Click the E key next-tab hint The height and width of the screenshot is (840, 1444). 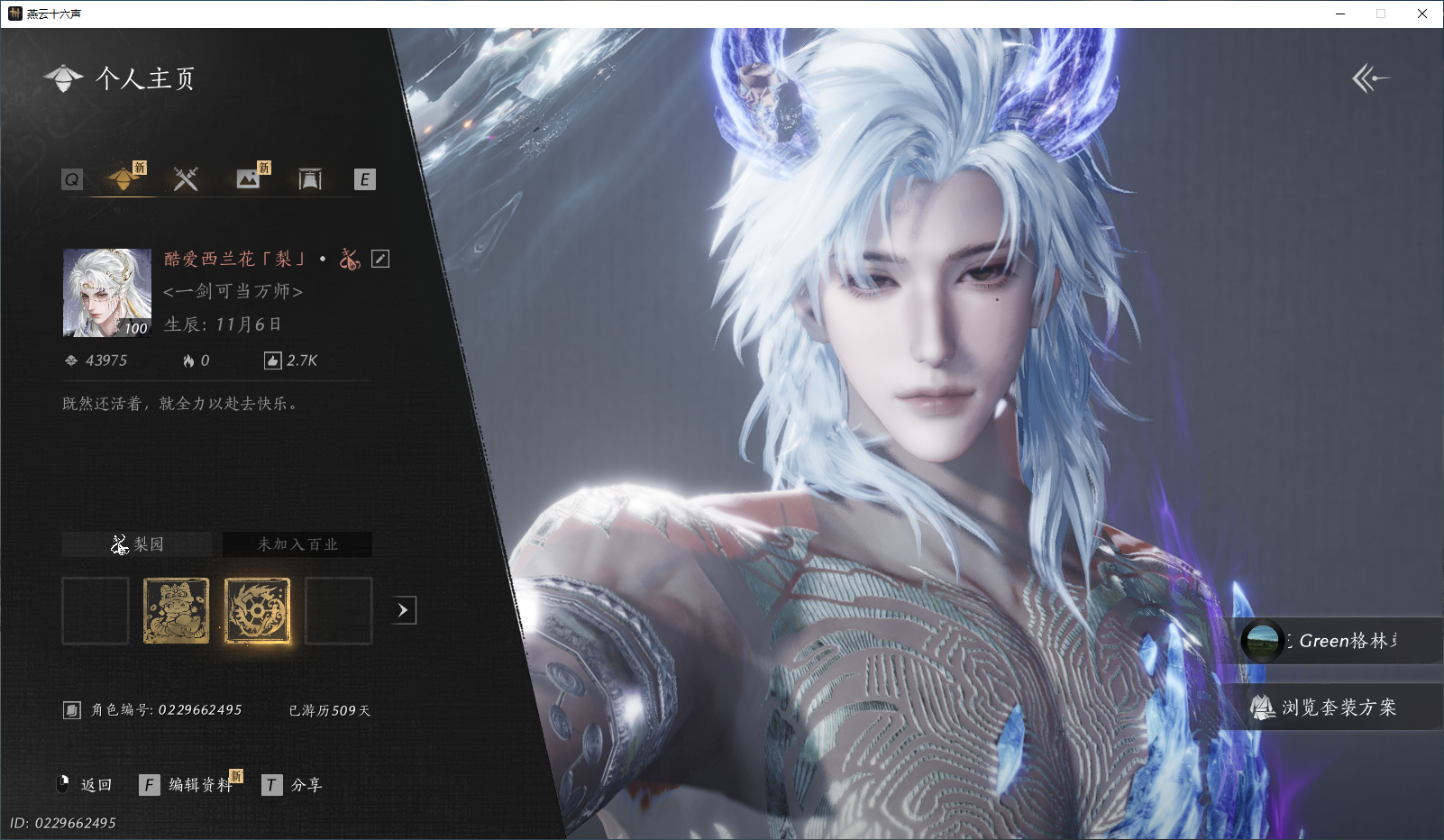(x=364, y=179)
